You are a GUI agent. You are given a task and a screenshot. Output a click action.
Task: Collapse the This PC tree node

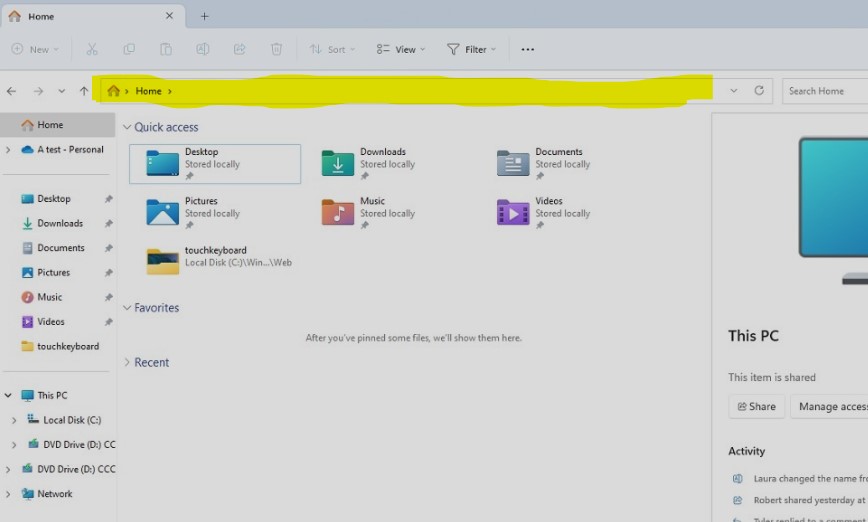coord(8,395)
